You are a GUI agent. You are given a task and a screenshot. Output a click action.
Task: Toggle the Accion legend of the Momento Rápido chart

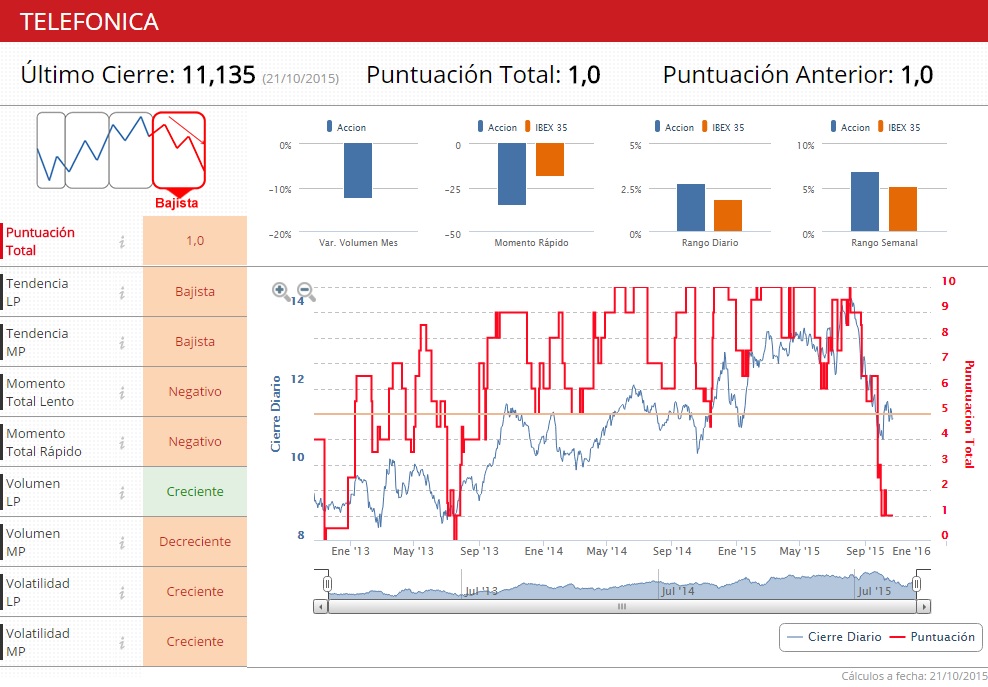(497, 127)
